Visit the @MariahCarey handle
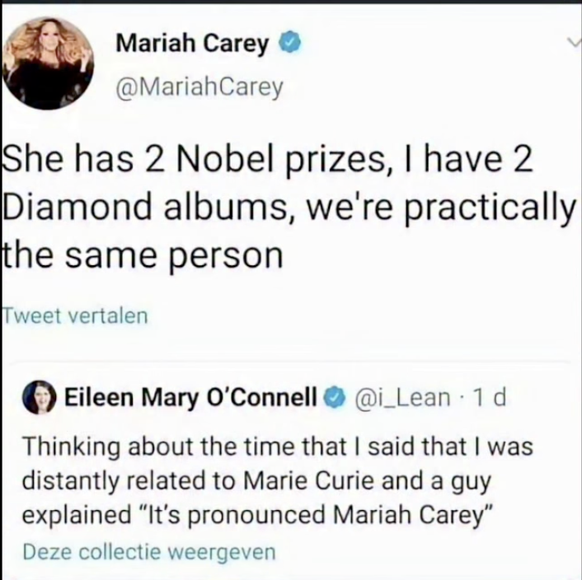582x580 pixels. [199, 88]
